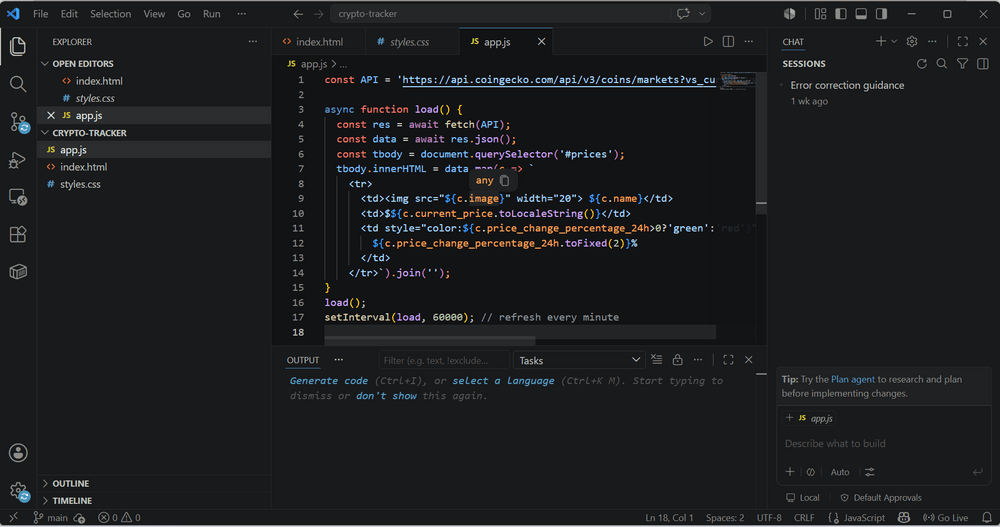Click Ln 18, Col 1 position indicator
The width and height of the screenshot is (1000, 527).
(x=669, y=517)
